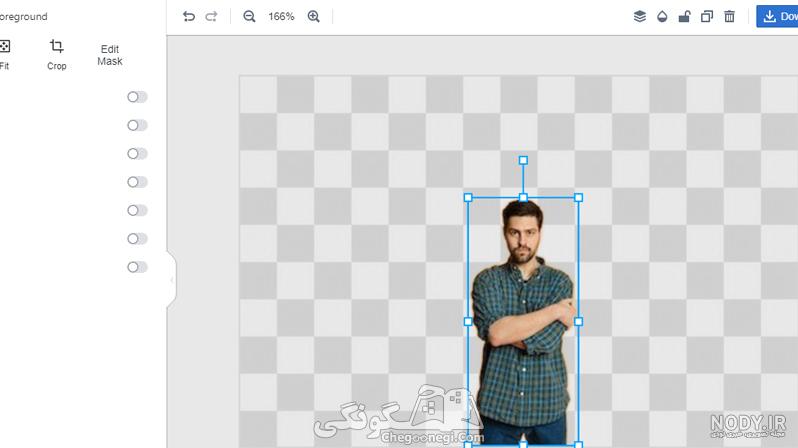Click the undo arrow icon
This screenshot has width=798, height=448.
(189, 16)
